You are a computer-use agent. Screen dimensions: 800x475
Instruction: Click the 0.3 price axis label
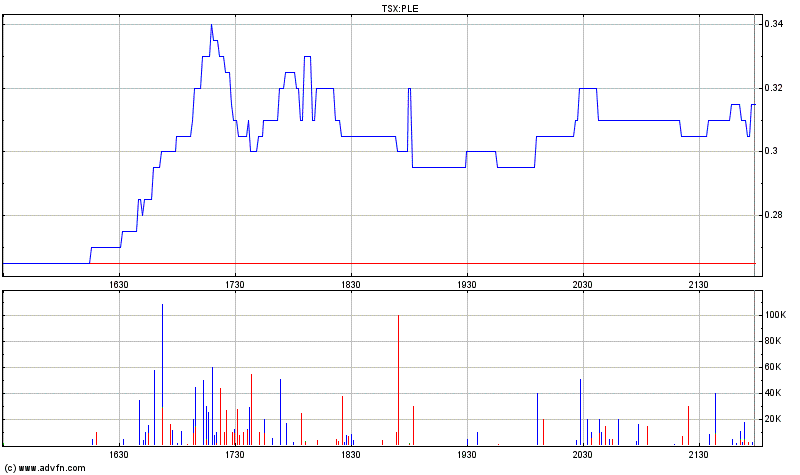click(771, 151)
